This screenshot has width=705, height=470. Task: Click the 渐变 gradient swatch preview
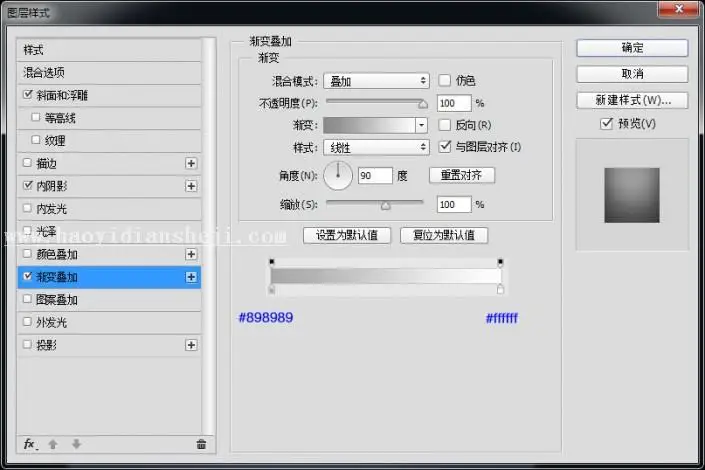pos(369,125)
